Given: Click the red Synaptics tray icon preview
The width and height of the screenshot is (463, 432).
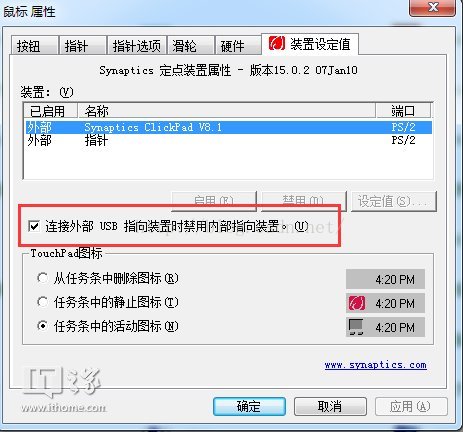Looking at the screenshot, I should 356,303.
